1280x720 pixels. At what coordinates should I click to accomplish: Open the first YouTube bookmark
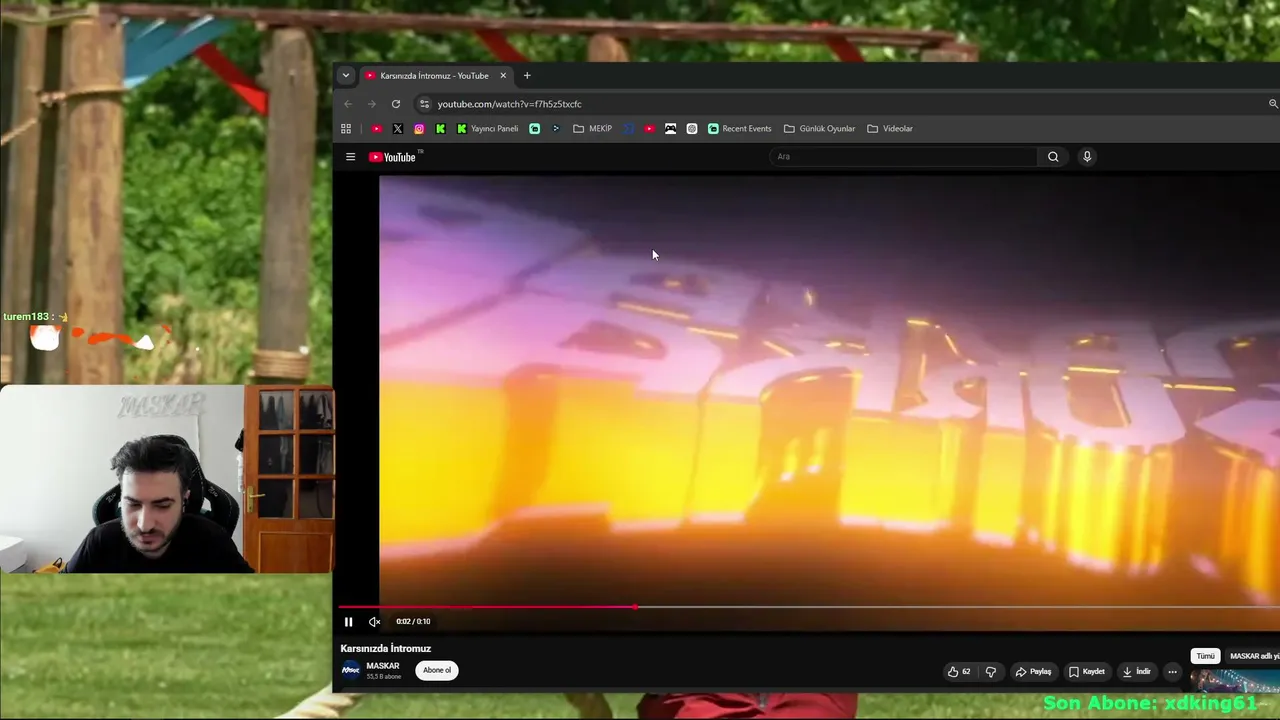[377, 129]
